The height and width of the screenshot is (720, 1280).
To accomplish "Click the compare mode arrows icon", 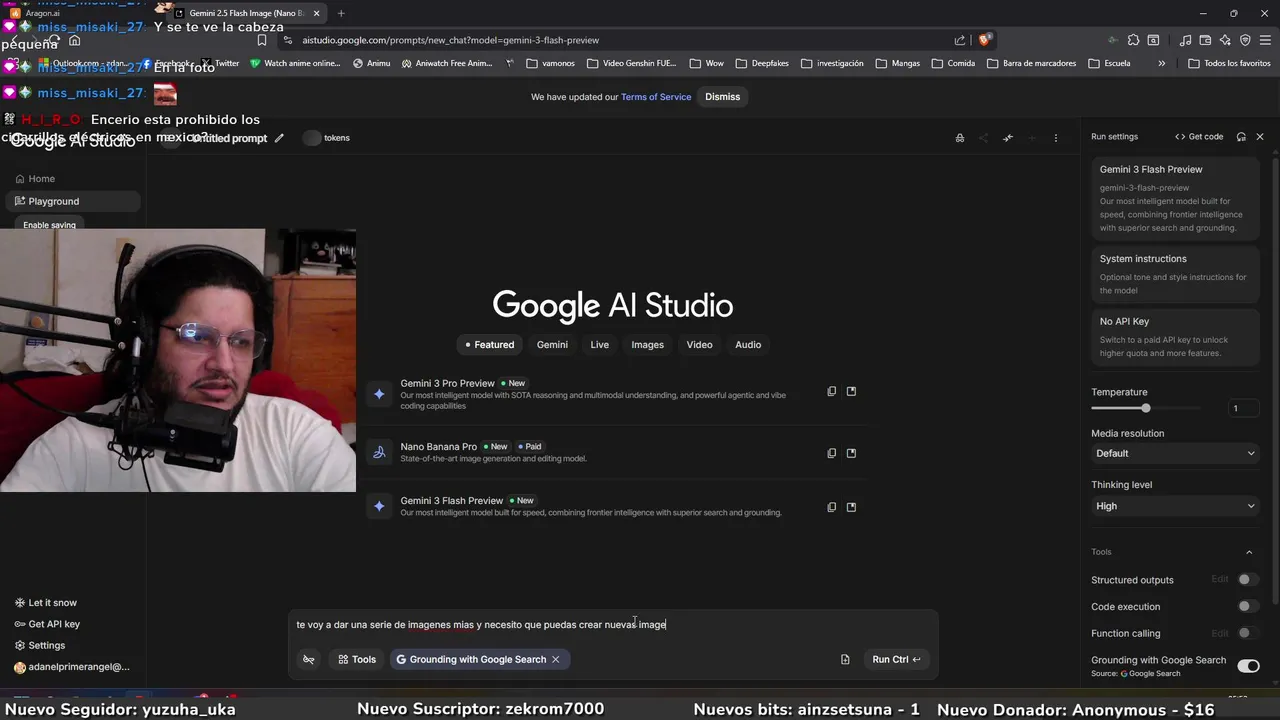I will (1008, 138).
